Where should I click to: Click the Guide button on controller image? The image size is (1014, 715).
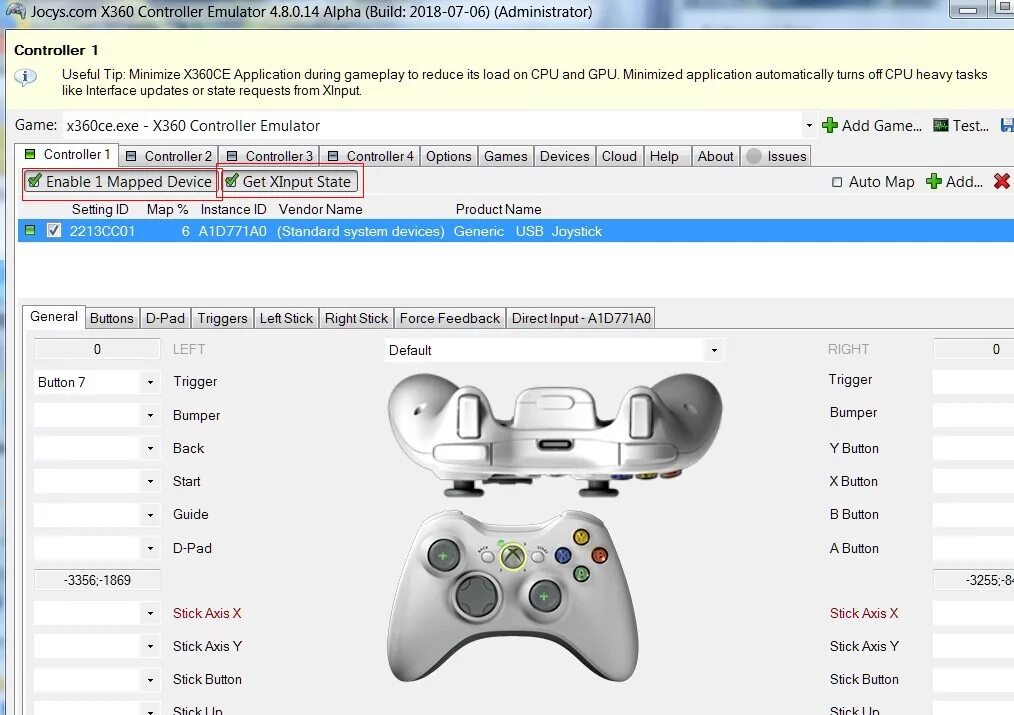pos(513,557)
